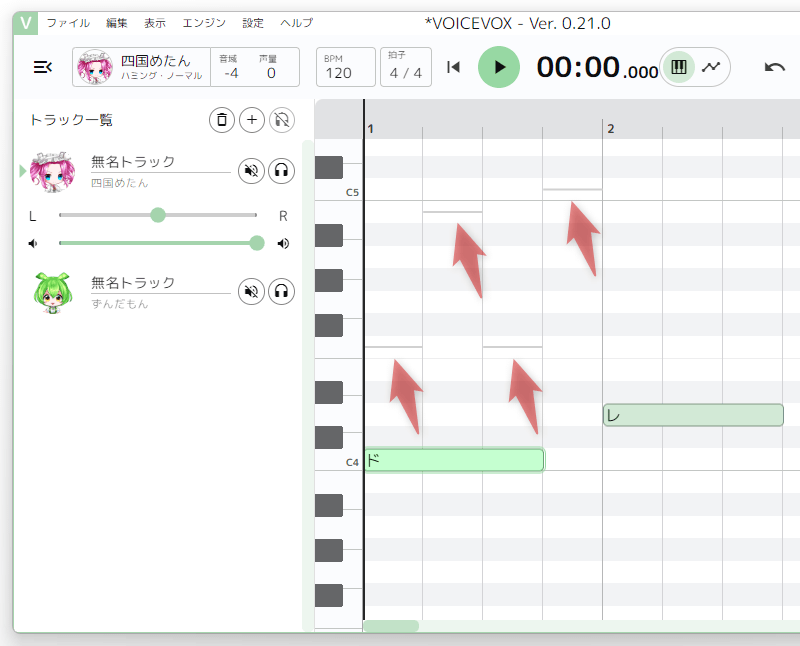Click the low volume speaker icon
Image resolution: width=800 pixels, height=646 pixels.
click(33, 243)
